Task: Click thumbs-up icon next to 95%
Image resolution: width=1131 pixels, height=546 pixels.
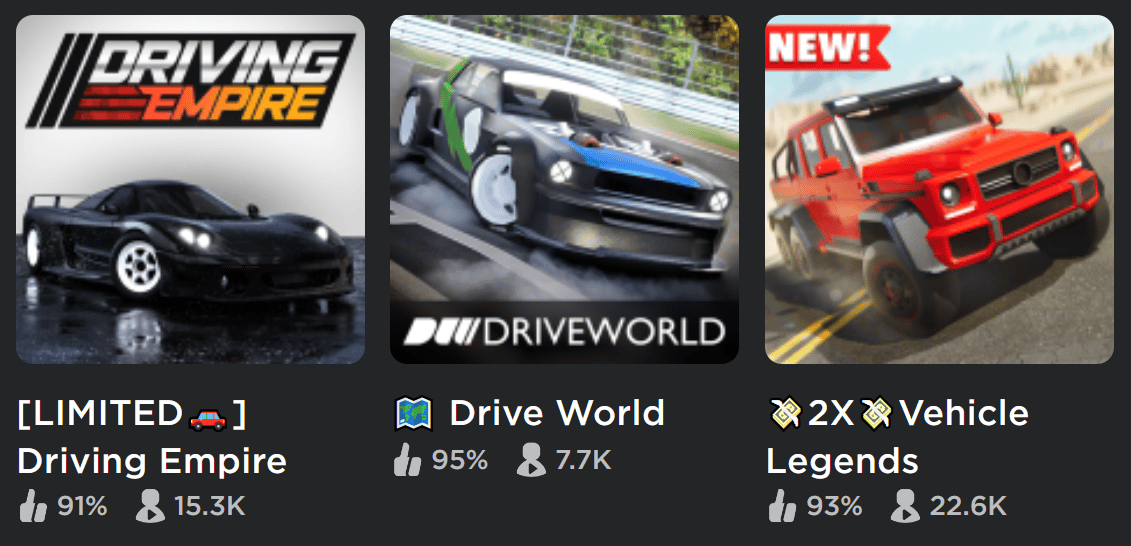Action: [x=408, y=460]
